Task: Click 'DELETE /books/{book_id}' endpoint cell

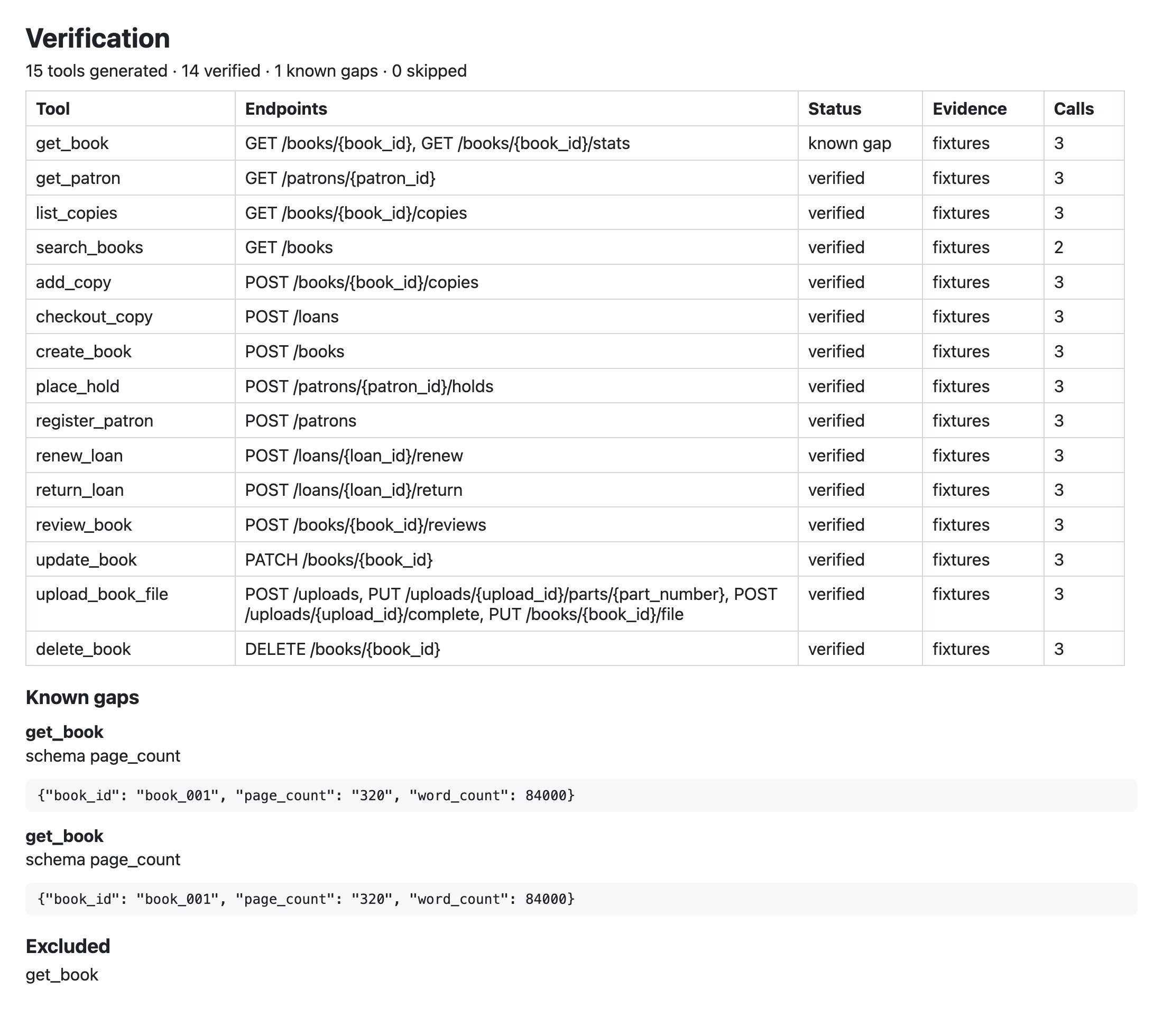Action: coord(516,649)
